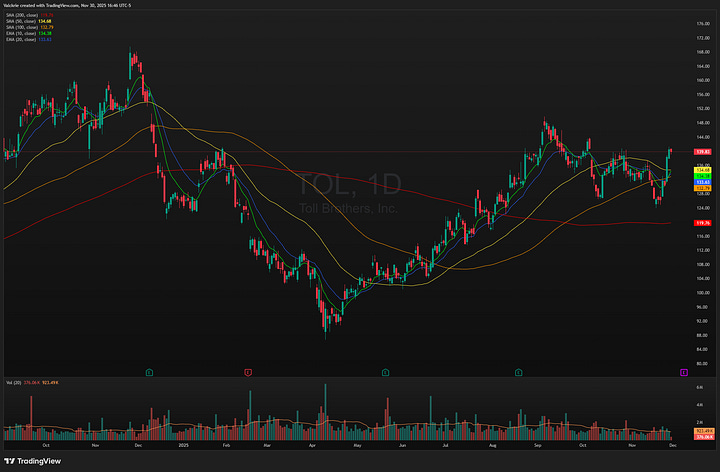Viewport: 720px width, 472px height.
Task: Open the May earnings marker icon
Action: 385,372
